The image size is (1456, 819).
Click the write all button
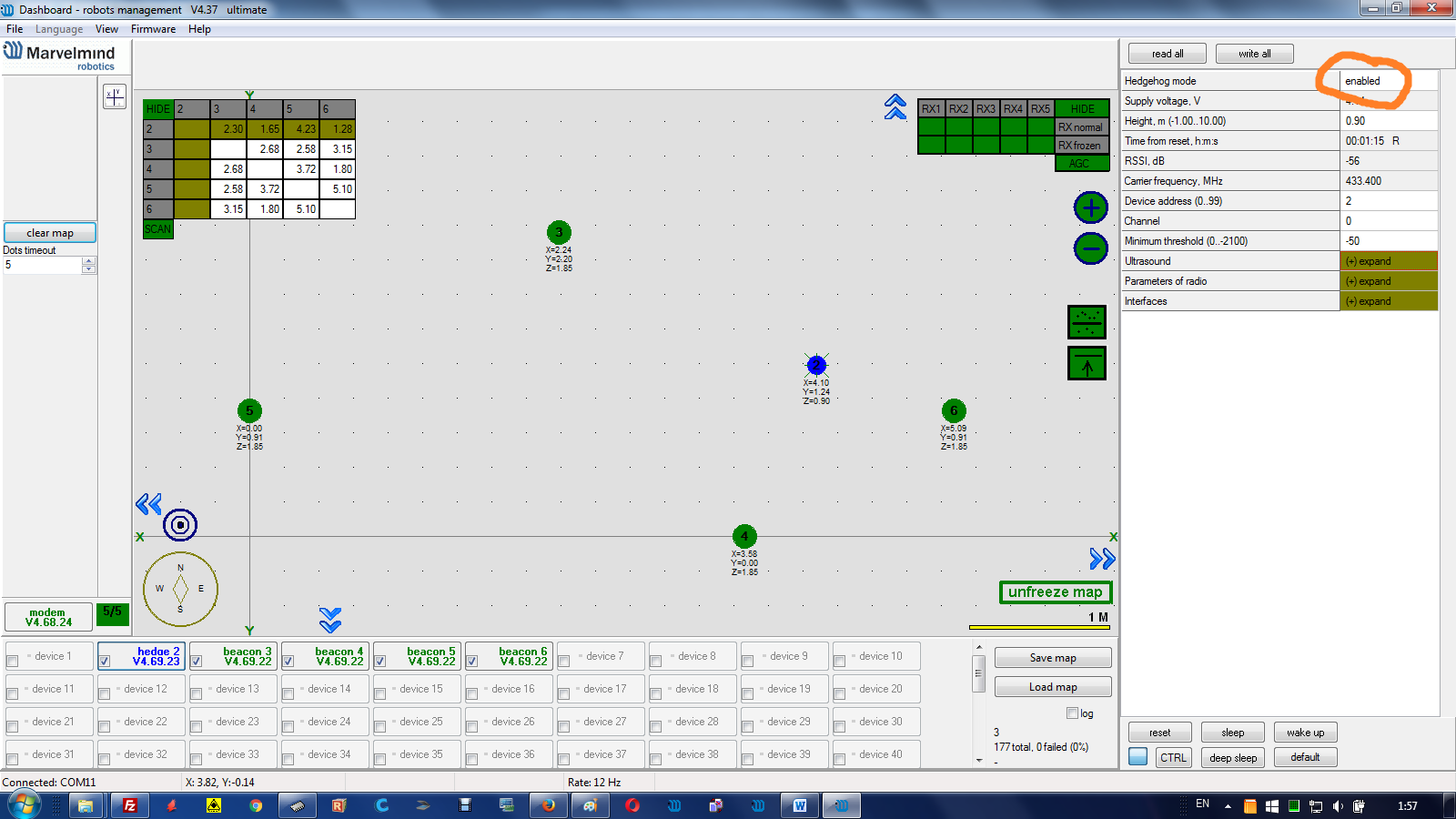tap(1254, 54)
